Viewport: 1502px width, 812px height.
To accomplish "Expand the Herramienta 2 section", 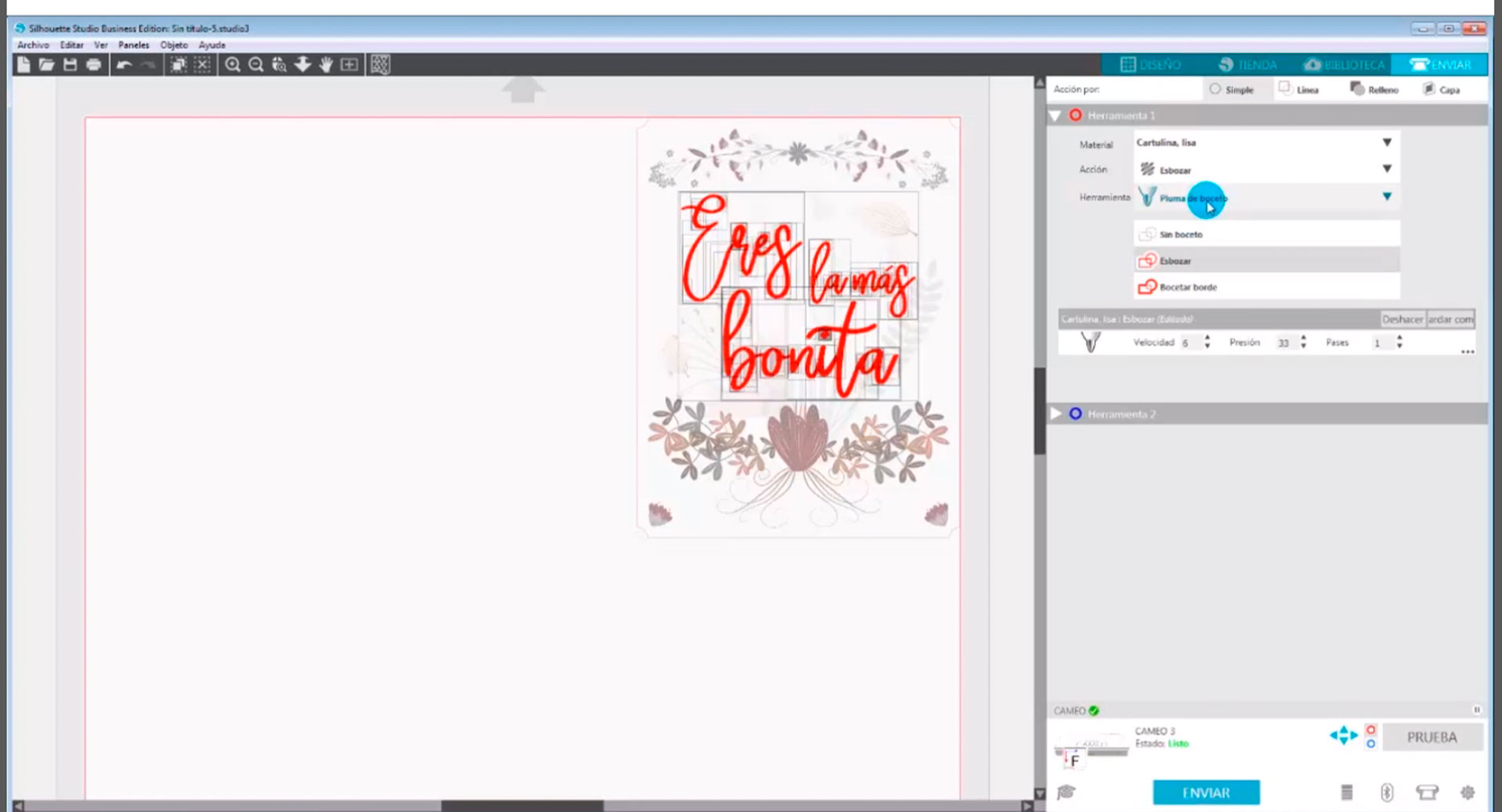I will click(x=1055, y=414).
